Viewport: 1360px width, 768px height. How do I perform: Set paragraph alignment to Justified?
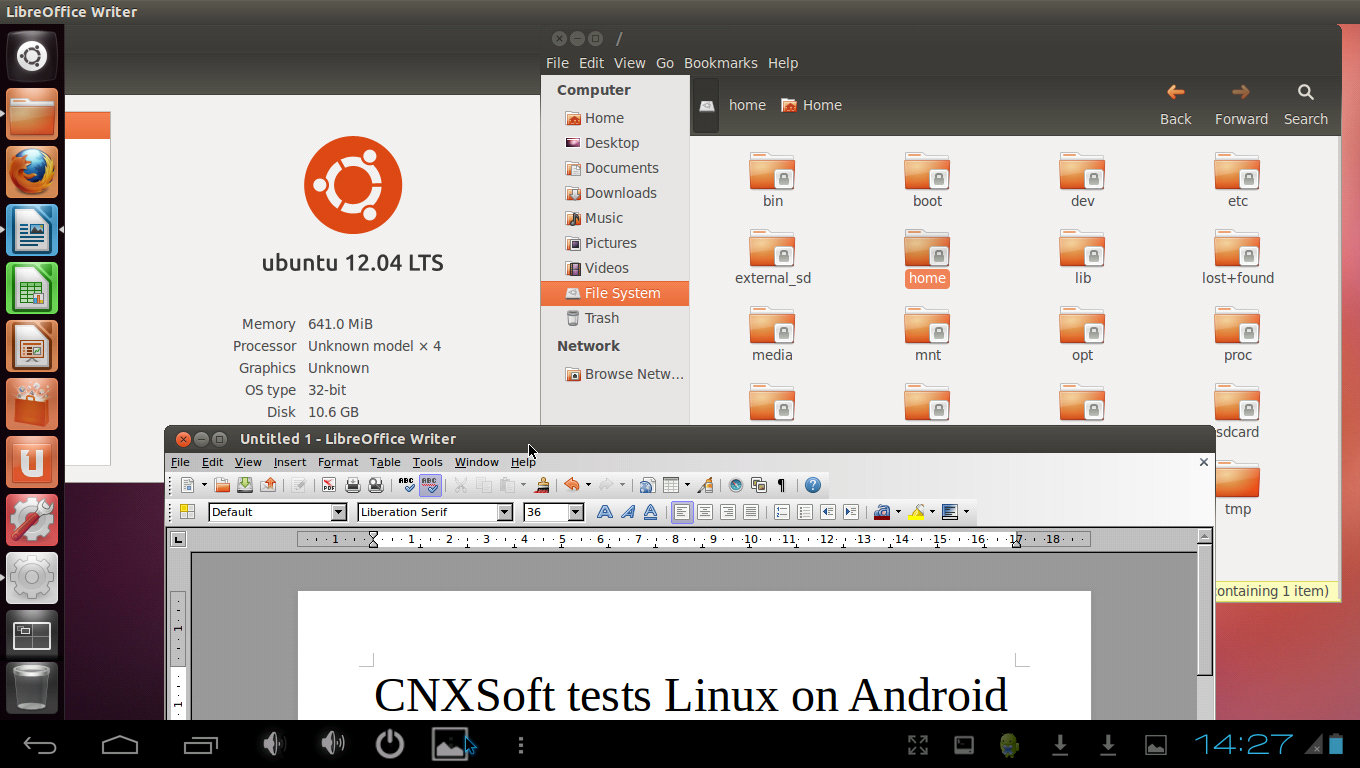point(750,512)
